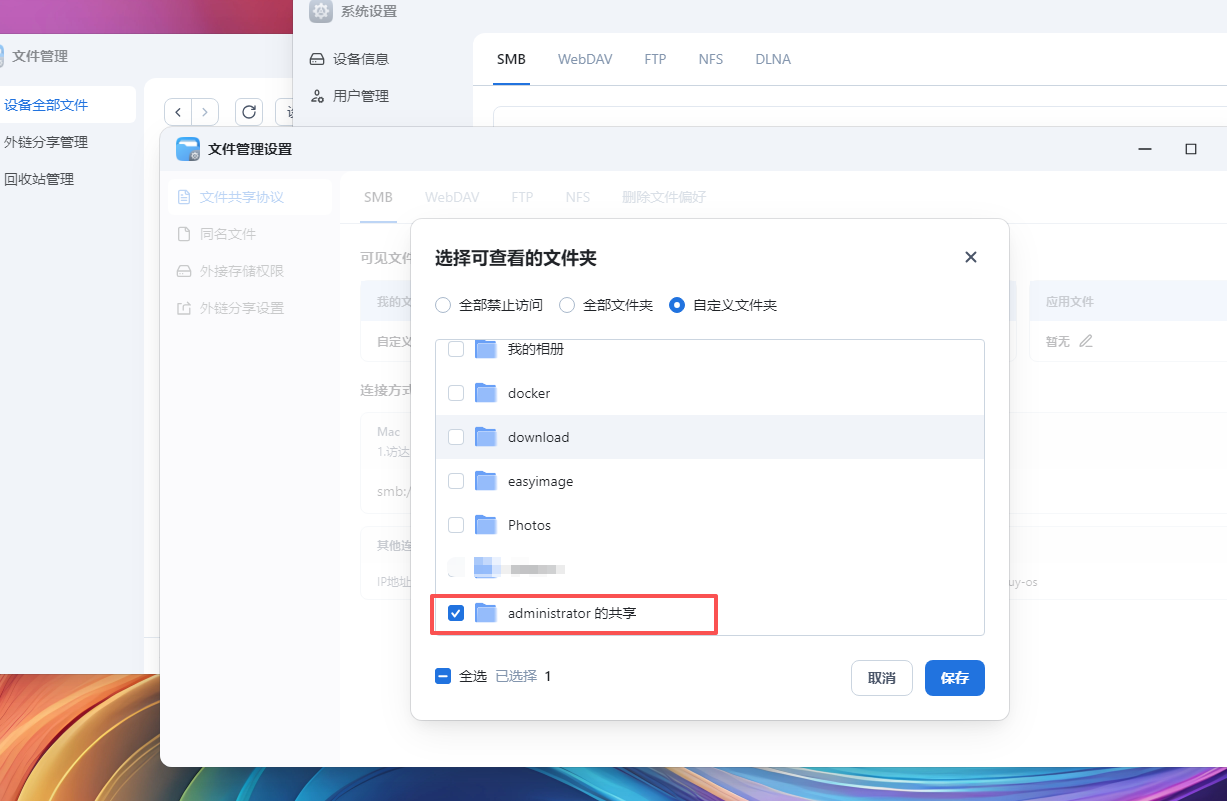The width and height of the screenshot is (1227, 801).
Task: Click the 外链分享设置 share icon
Action: (183, 308)
